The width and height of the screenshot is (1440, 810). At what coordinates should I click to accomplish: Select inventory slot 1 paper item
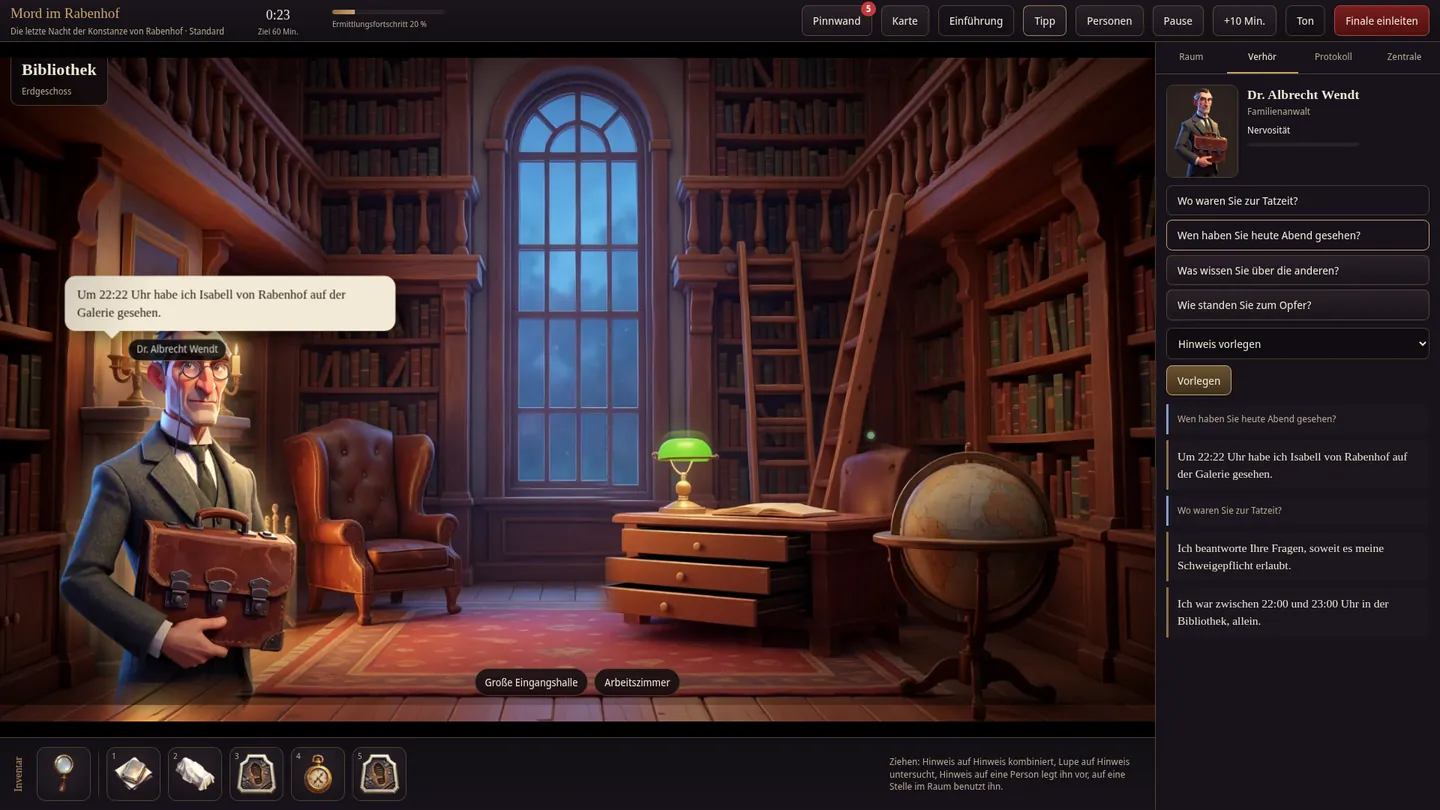pos(133,773)
